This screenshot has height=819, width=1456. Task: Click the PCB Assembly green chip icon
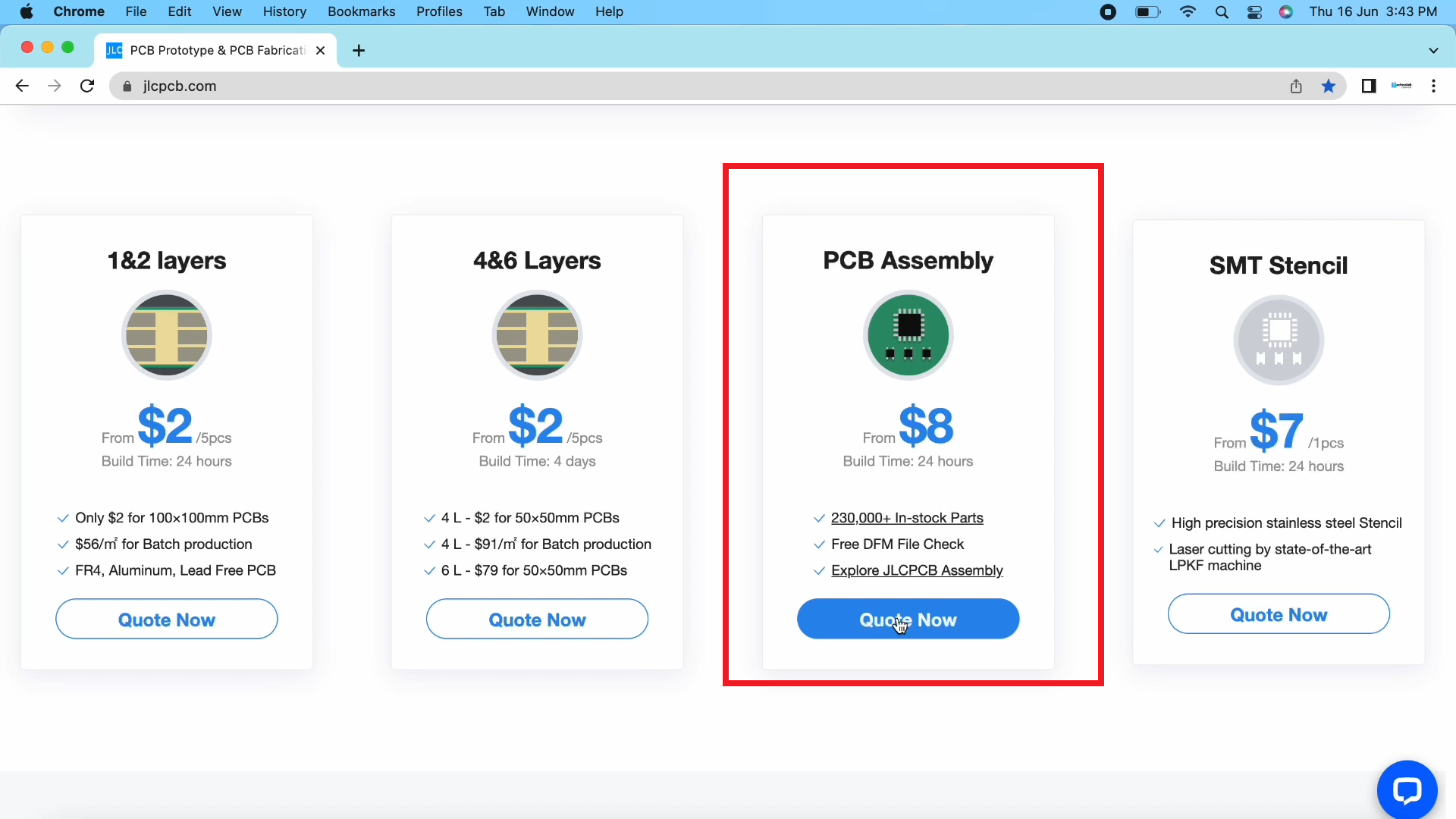point(908,335)
